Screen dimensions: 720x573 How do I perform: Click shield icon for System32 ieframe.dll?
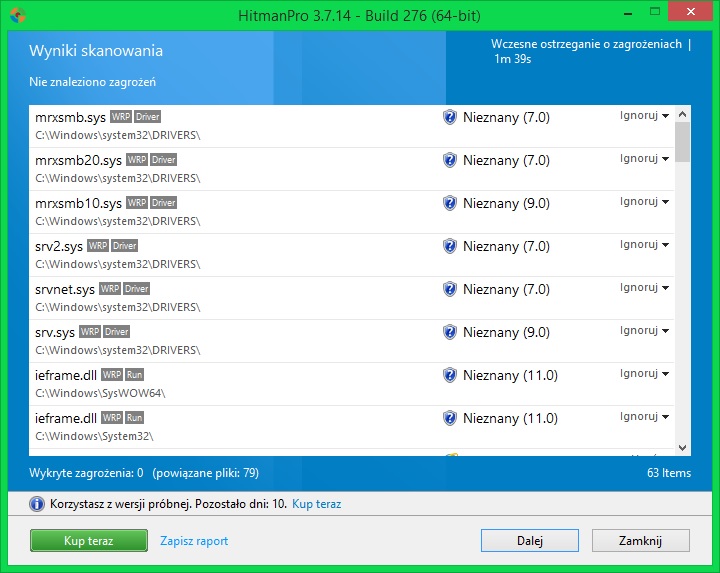click(x=450, y=418)
